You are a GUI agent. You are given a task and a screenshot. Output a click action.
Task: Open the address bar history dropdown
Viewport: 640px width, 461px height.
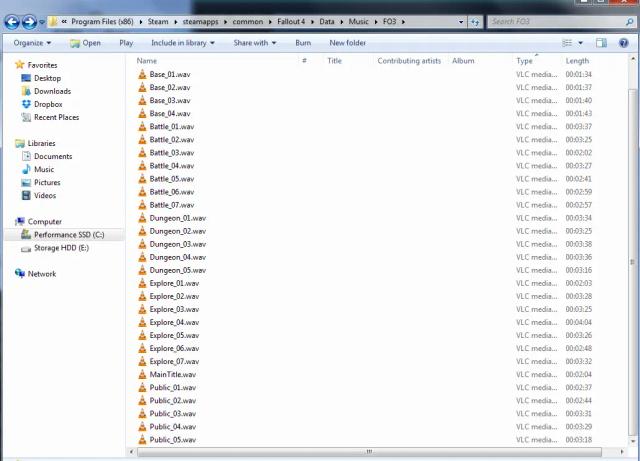461,22
